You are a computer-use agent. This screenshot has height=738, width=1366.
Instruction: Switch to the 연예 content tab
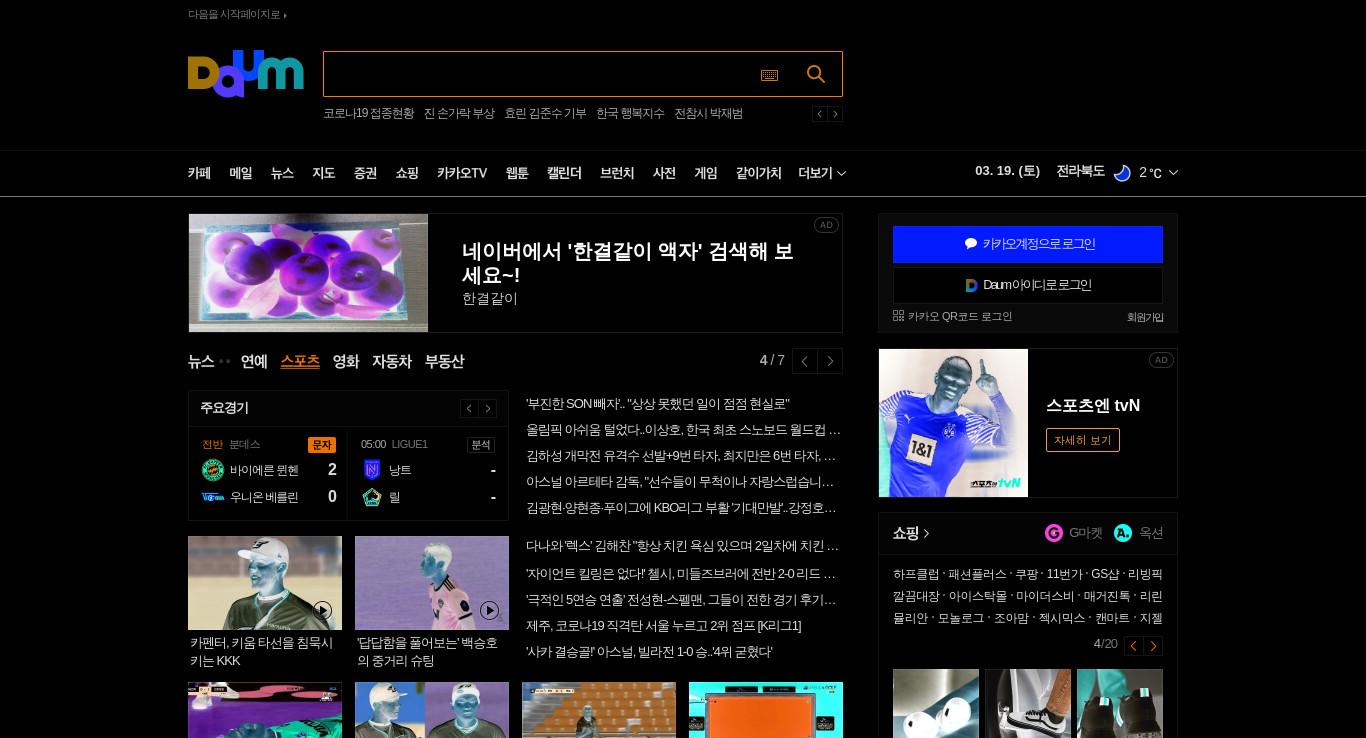pyautogui.click(x=254, y=361)
